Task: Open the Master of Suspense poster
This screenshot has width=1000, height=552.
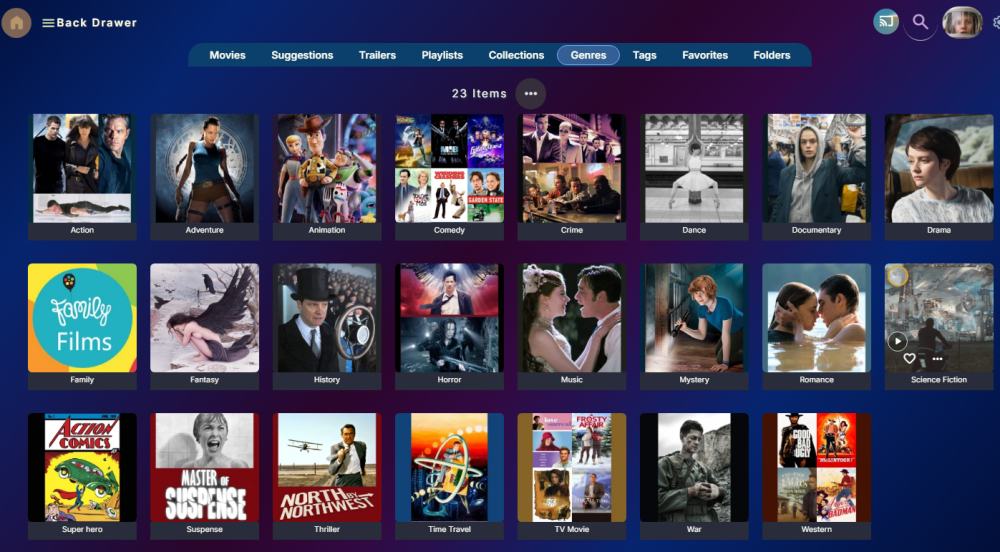Action: 205,467
